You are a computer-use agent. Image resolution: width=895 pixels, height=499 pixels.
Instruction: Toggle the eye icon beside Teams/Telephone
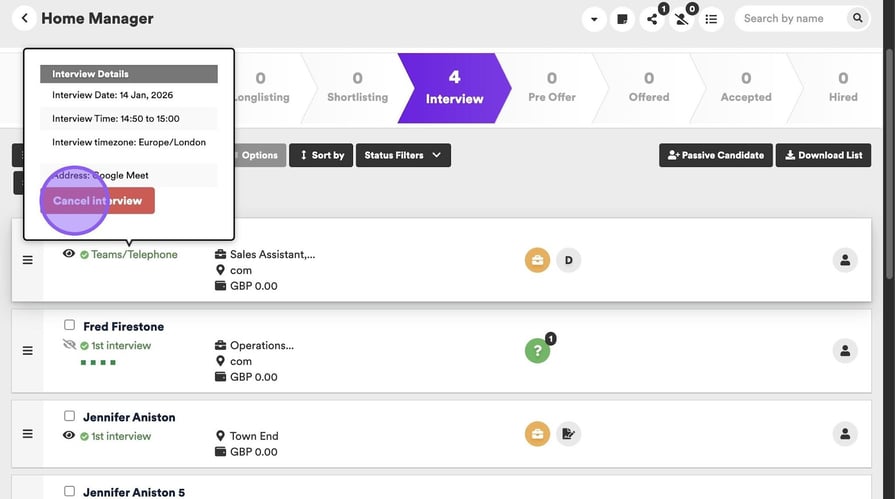coord(69,254)
